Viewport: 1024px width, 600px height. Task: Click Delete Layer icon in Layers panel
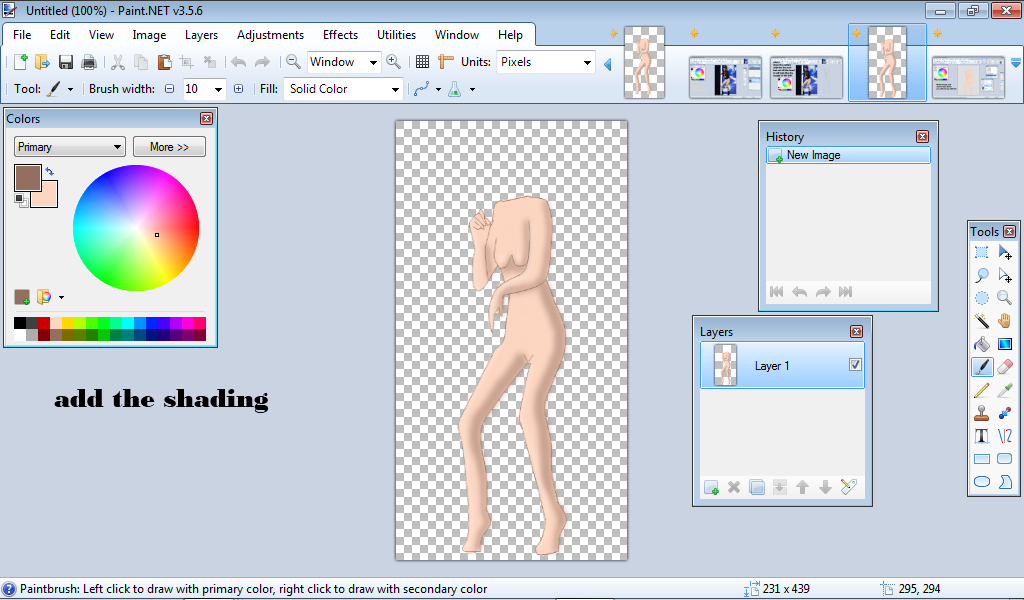point(734,487)
